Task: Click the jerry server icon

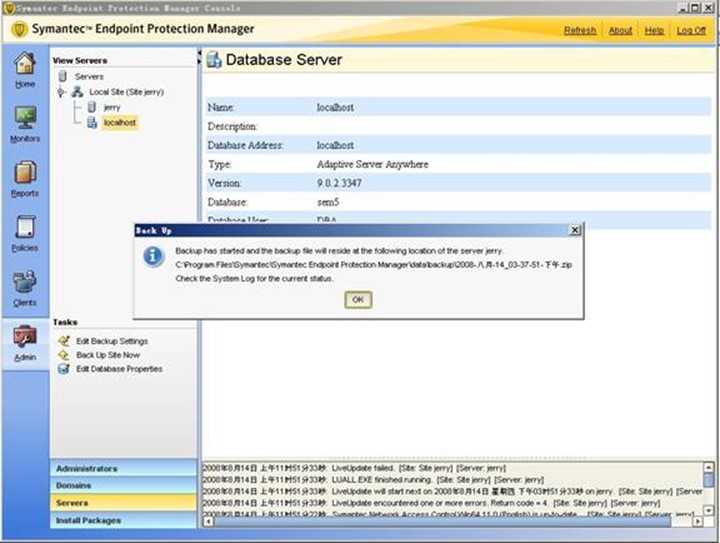Action: [92, 107]
